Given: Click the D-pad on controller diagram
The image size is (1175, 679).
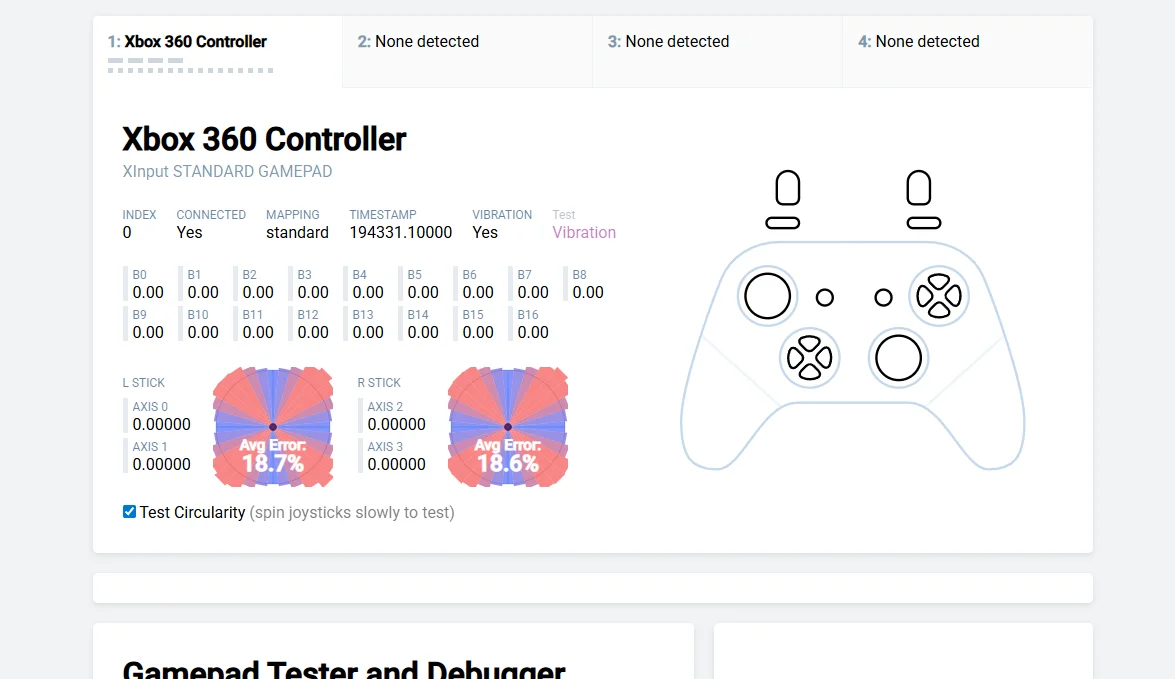Looking at the screenshot, I should tap(809, 358).
